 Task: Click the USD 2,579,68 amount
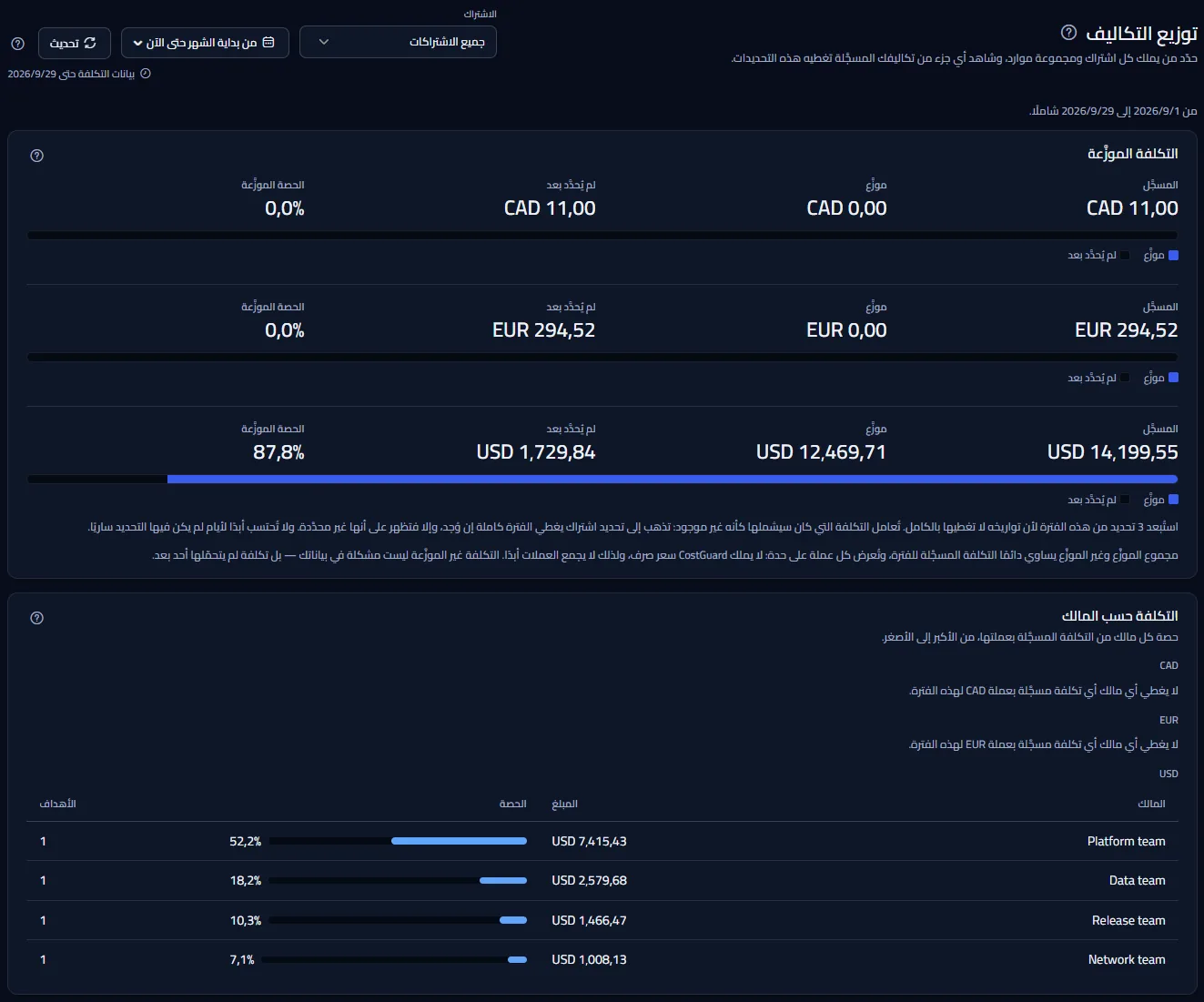click(x=589, y=880)
